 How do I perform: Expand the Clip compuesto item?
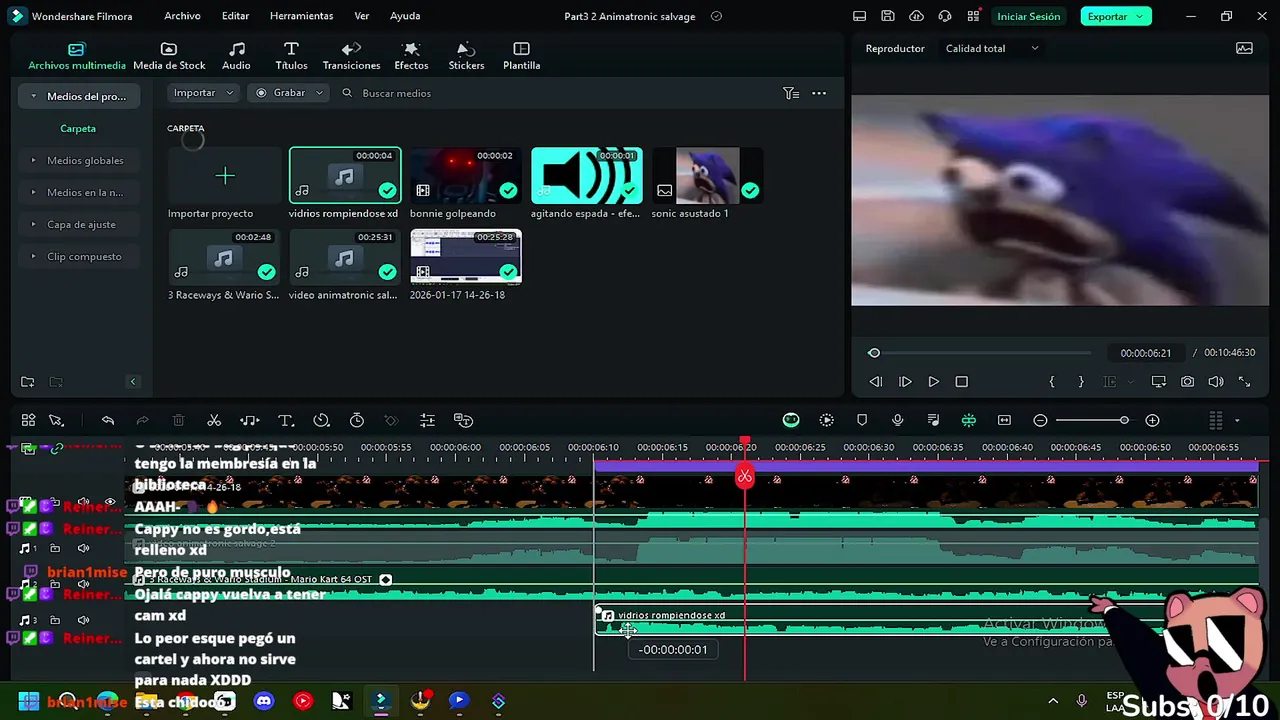click(33, 256)
